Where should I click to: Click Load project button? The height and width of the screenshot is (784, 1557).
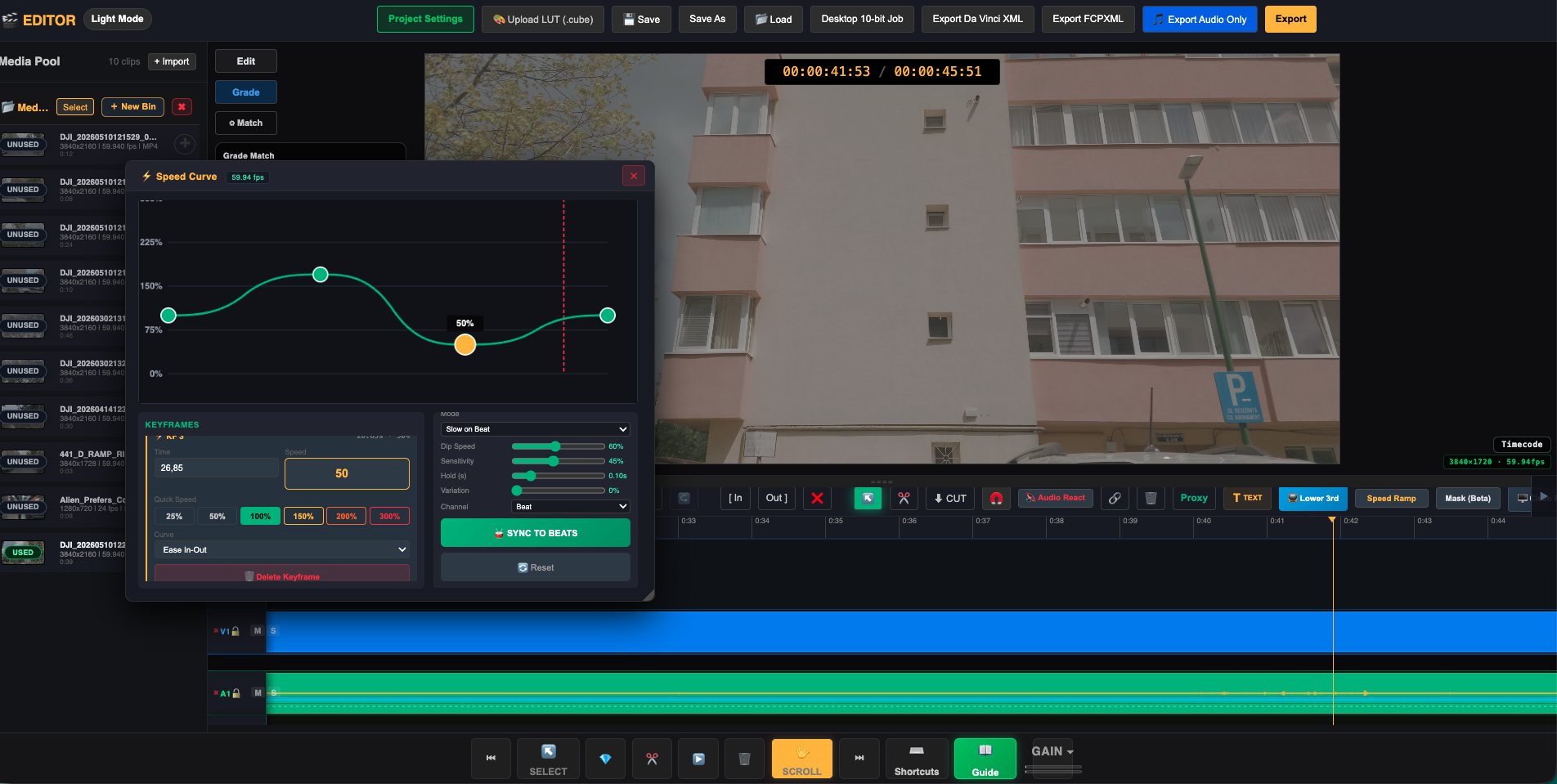pos(774,19)
